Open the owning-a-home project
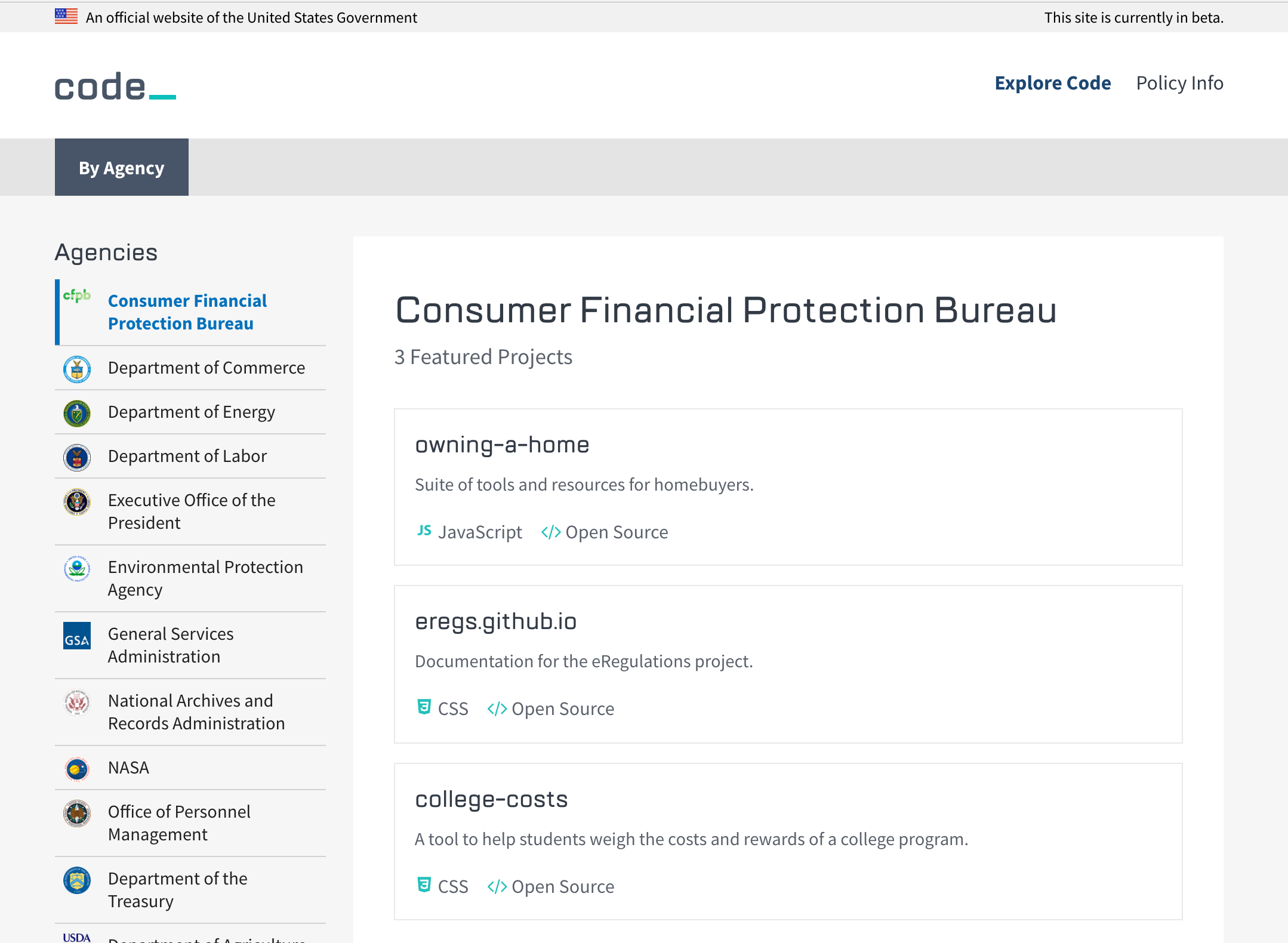Viewport: 1288px width, 943px height. pos(502,444)
